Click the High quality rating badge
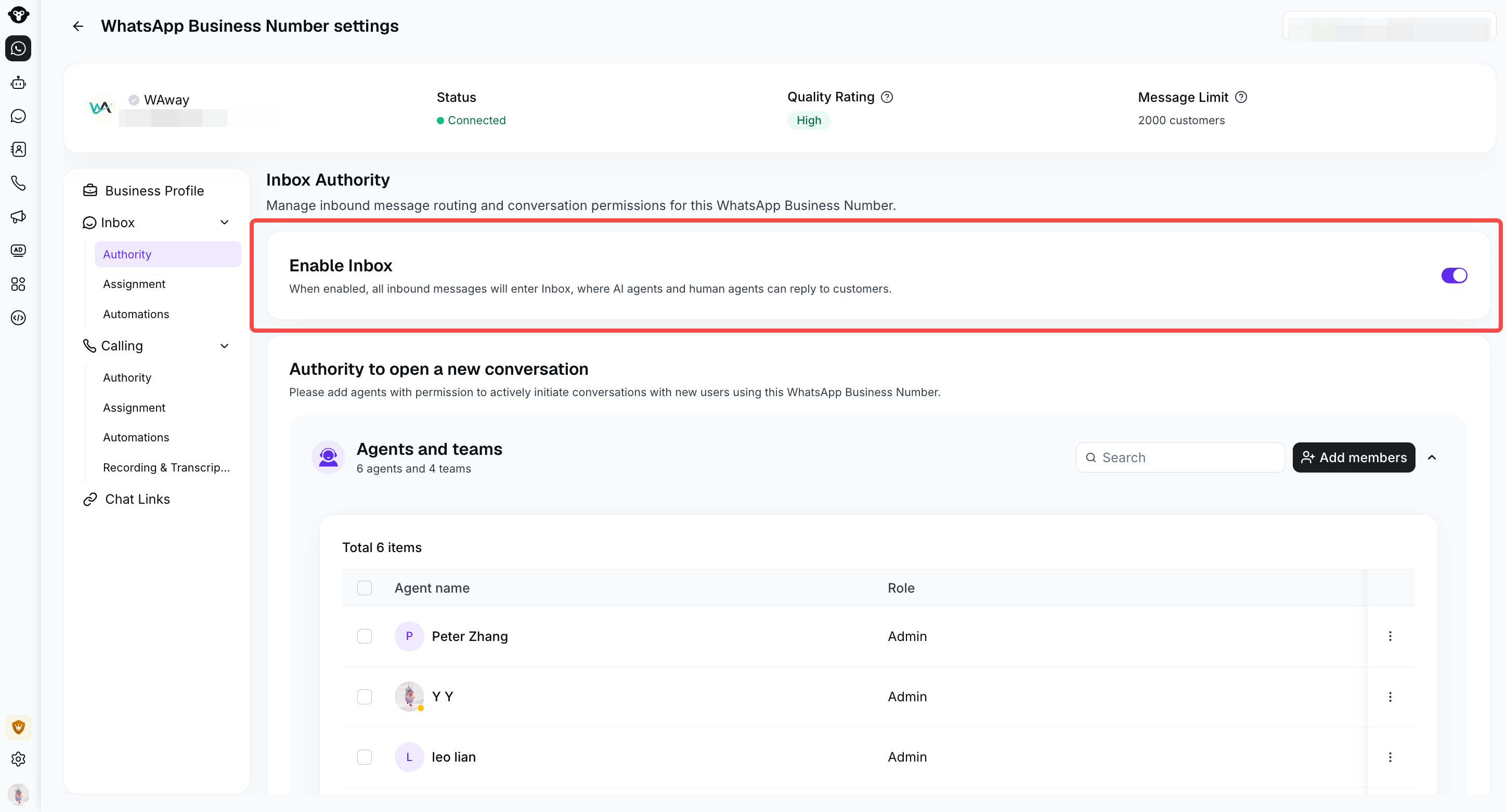The width and height of the screenshot is (1506, 812). click(x=809, y=121)
